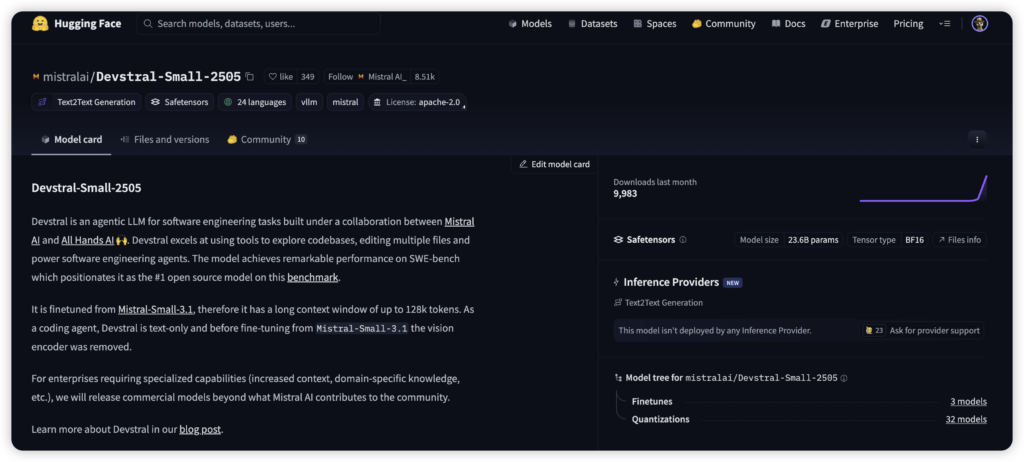Image resolution: width=1024 pixels, height=462 pixels.
Task: Click Edit model card button
Action: coord(554,164)
